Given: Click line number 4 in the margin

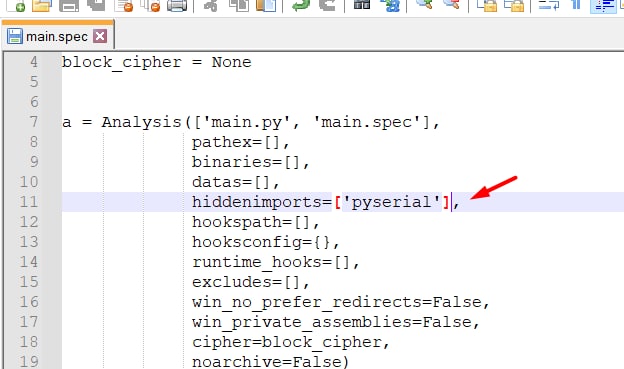Looking at the screenshot, I should [33, 62].
